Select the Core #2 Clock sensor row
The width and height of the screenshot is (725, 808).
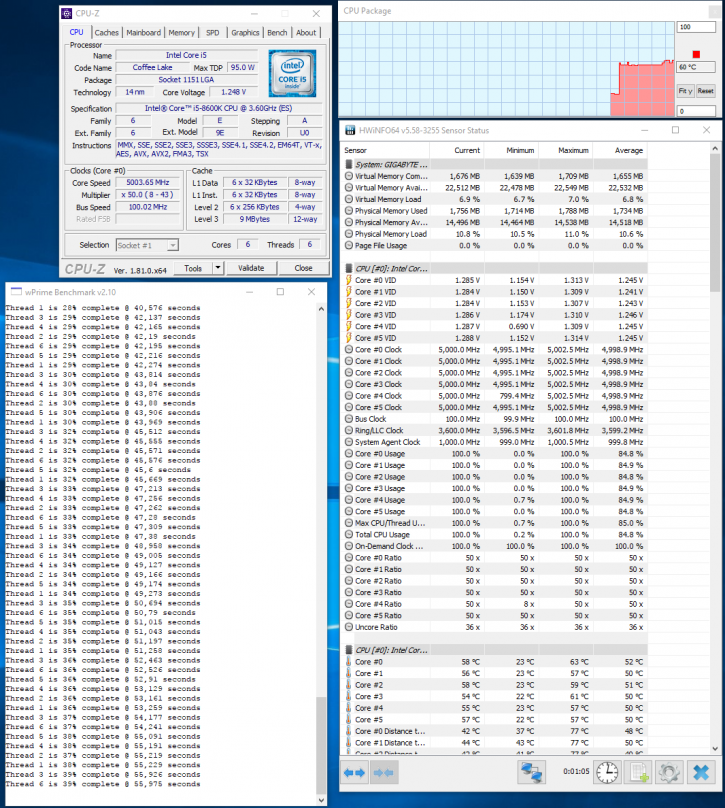click(495, 373)
